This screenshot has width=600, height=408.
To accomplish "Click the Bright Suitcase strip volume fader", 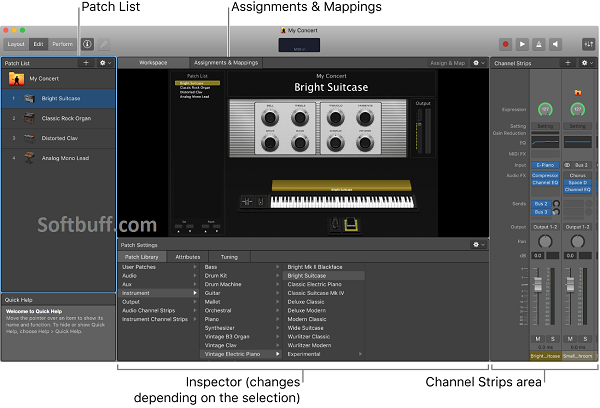I will point(538,284).
